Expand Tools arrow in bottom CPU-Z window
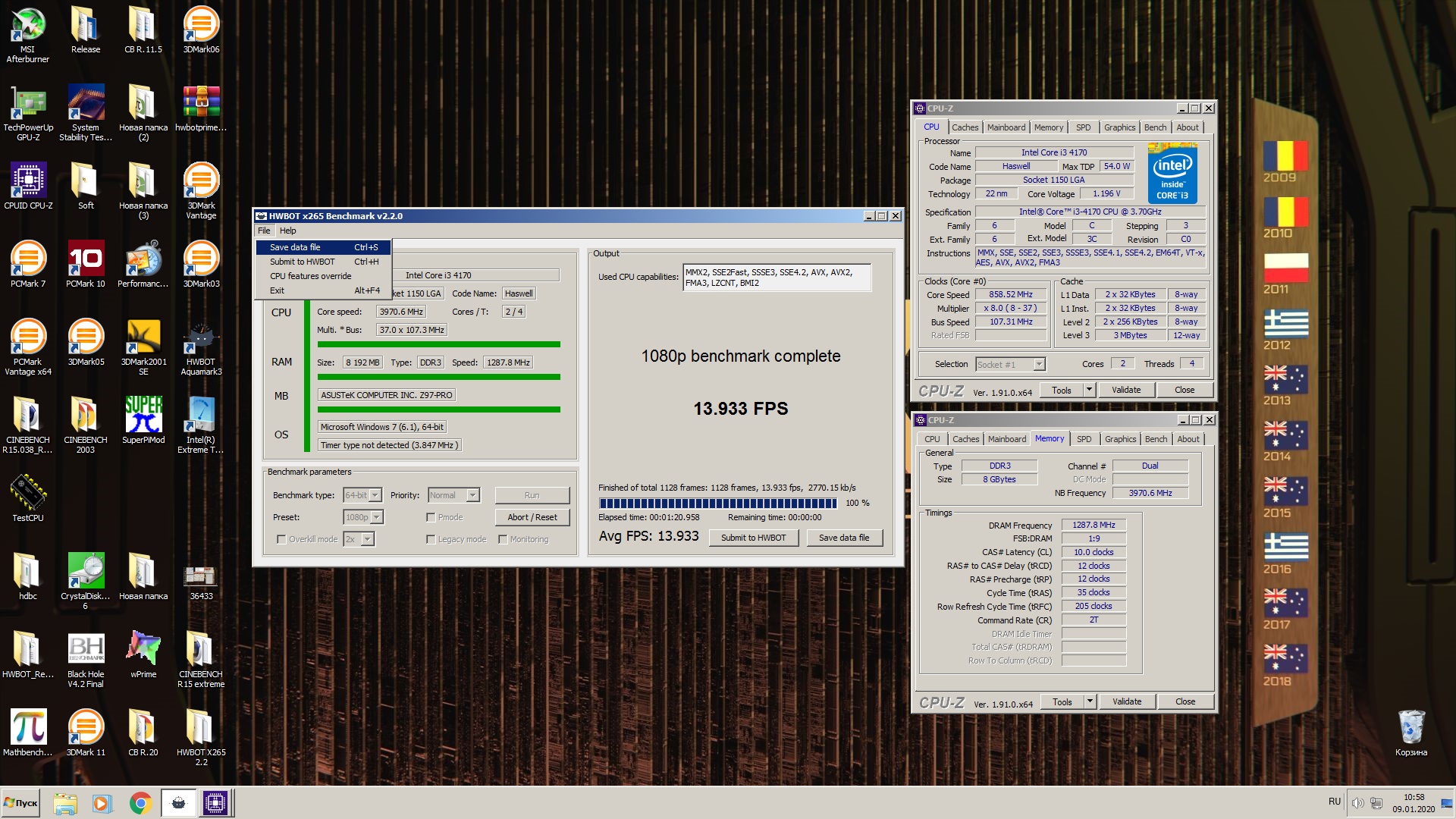Viewport: 1456px width, 819px height. click(1090, 701)
